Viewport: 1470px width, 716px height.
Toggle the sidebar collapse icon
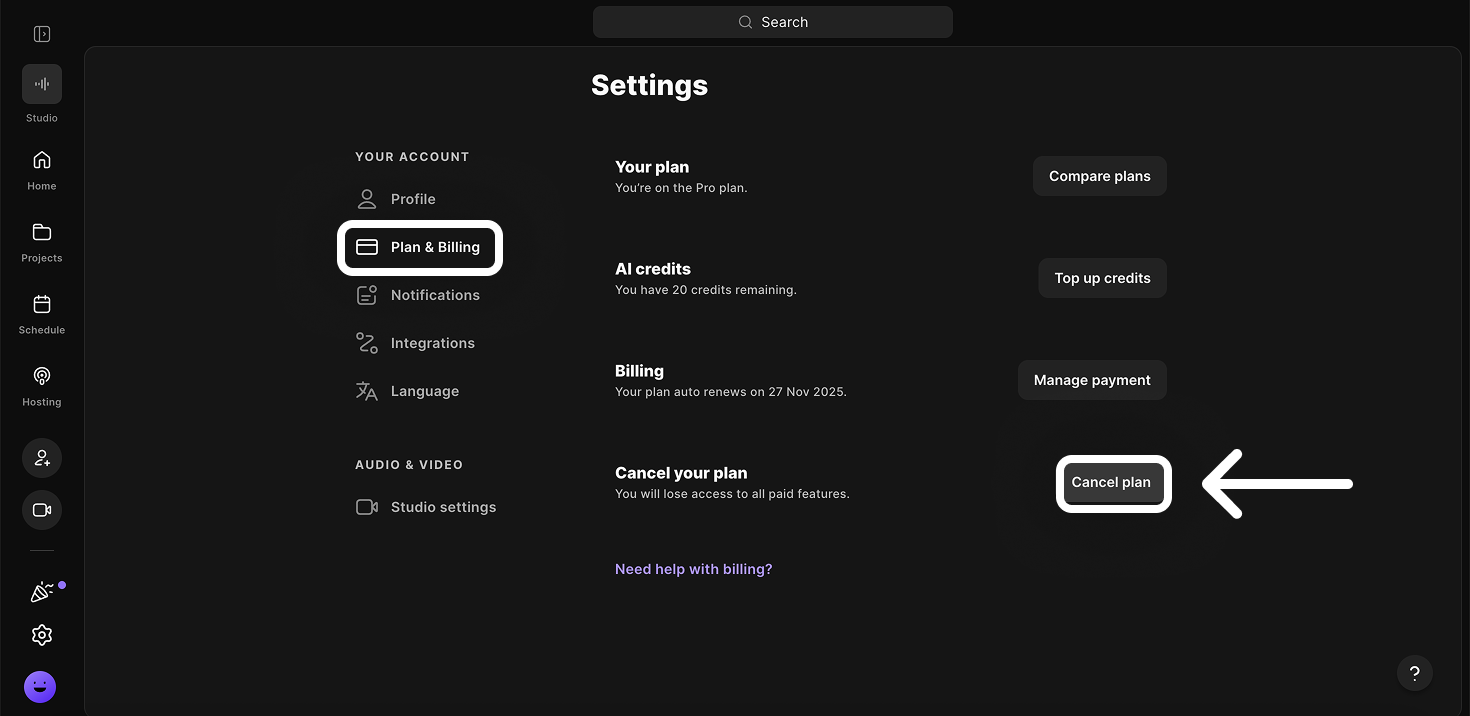pos(42,34)
